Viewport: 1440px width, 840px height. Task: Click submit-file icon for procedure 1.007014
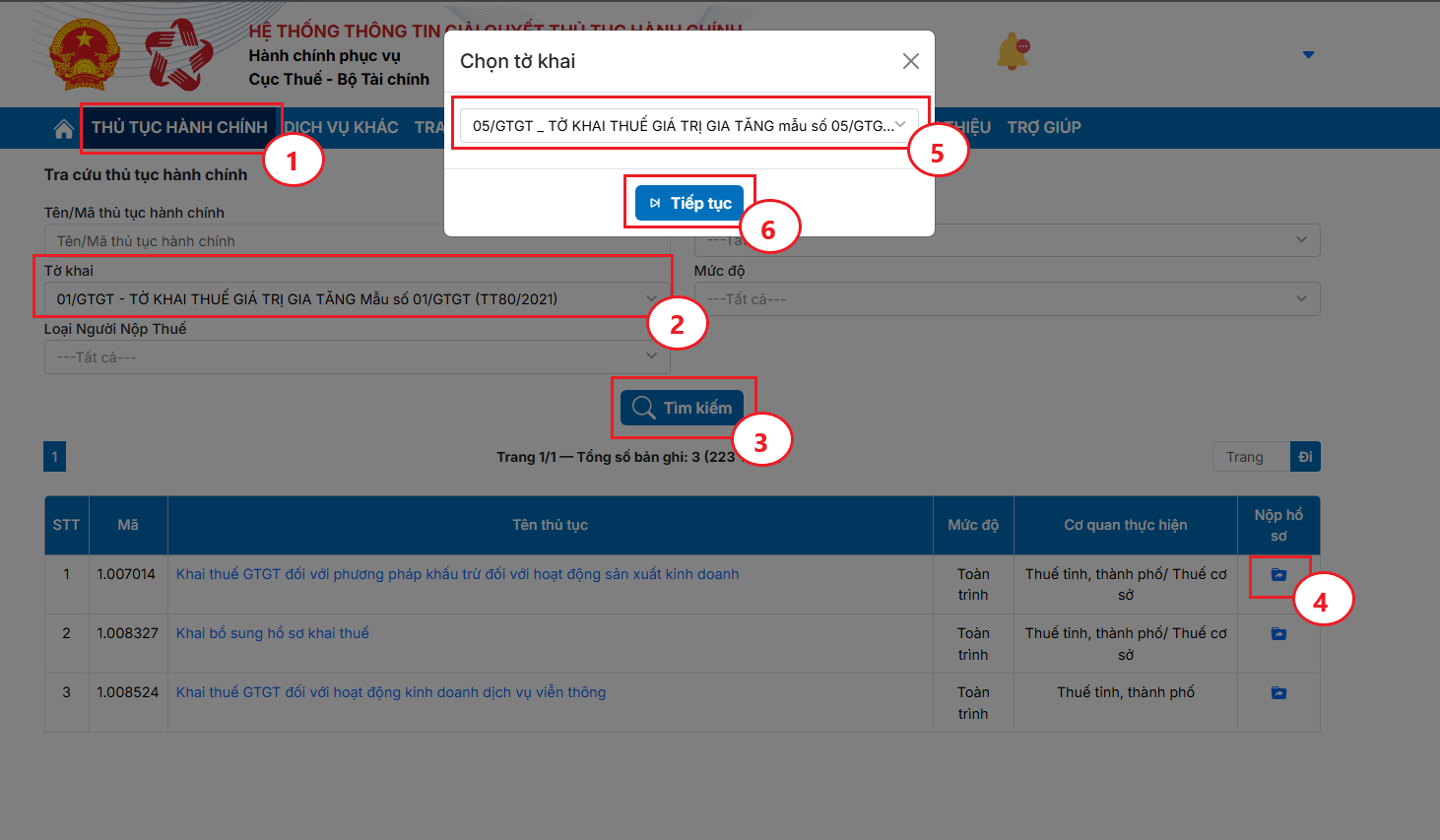click(1278, 575)
